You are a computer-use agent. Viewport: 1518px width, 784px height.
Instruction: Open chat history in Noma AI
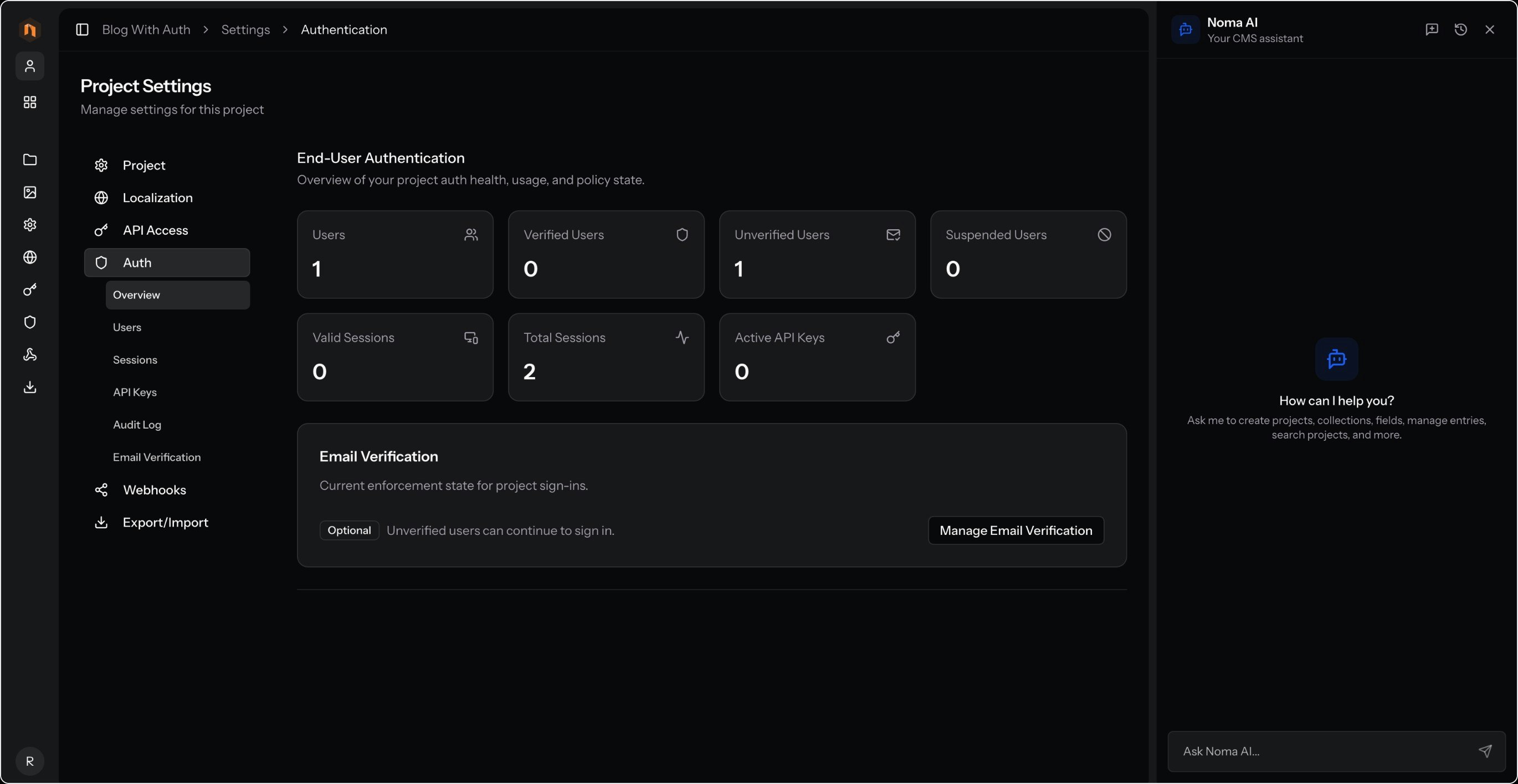point(1460,29)
